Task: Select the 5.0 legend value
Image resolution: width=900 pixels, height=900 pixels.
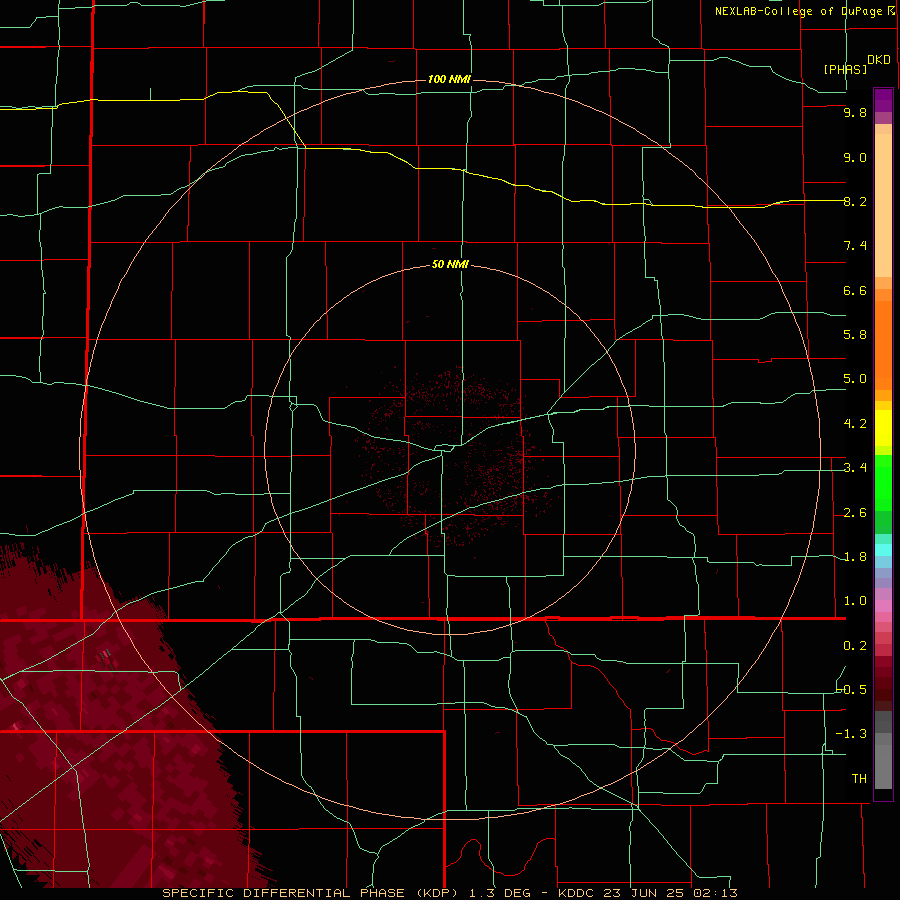Action: [855, 379]
